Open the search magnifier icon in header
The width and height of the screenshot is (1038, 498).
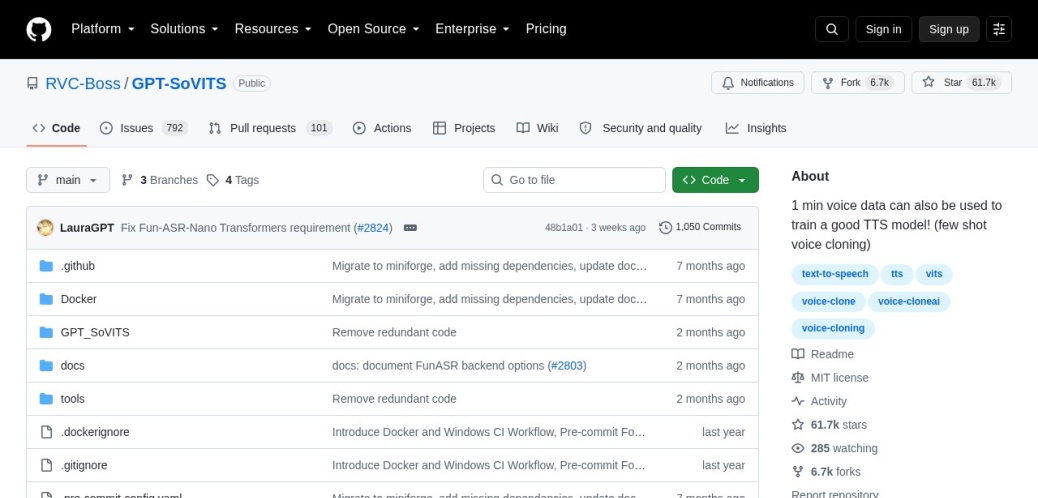tap(832, 29)
